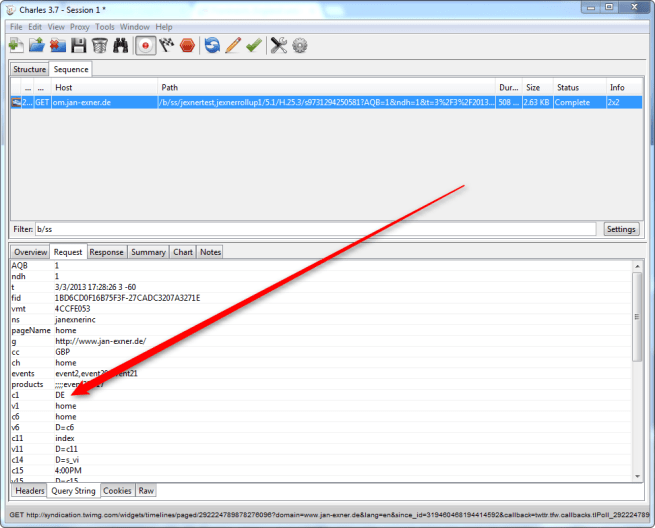This screenshot has height=528, width=655.
Task: Open the Chart tab
Action: pyautogui.click(x=183, y=252)
